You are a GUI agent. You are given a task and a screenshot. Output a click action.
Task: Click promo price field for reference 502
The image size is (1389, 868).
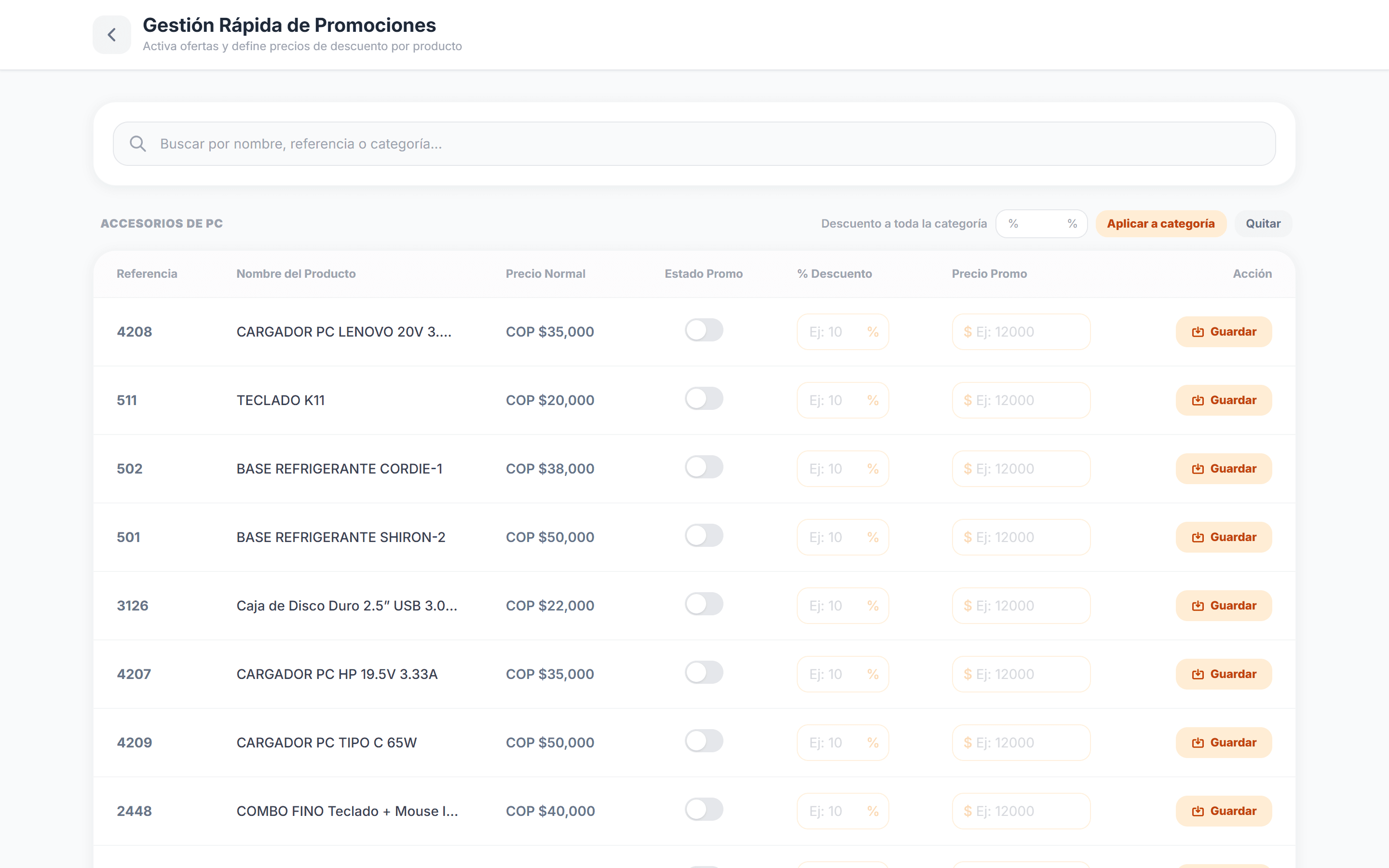(1021, 468)
